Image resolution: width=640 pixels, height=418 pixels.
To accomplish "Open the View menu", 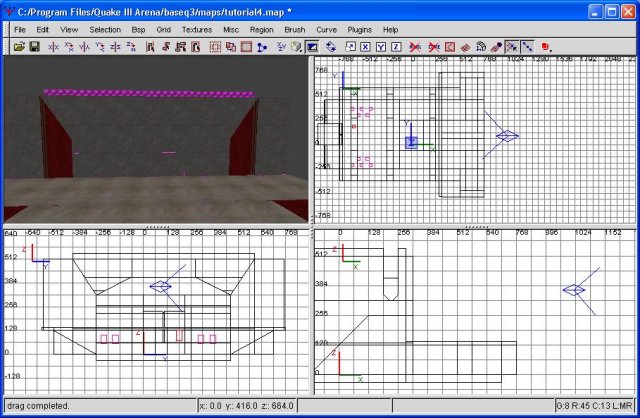I will click(69, 29).
